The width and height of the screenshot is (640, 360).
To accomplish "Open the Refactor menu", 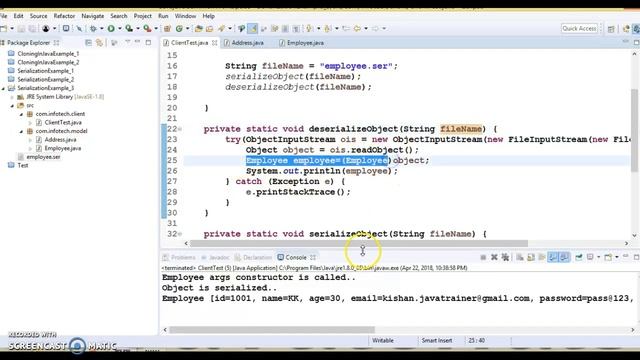I will point(64,16).
